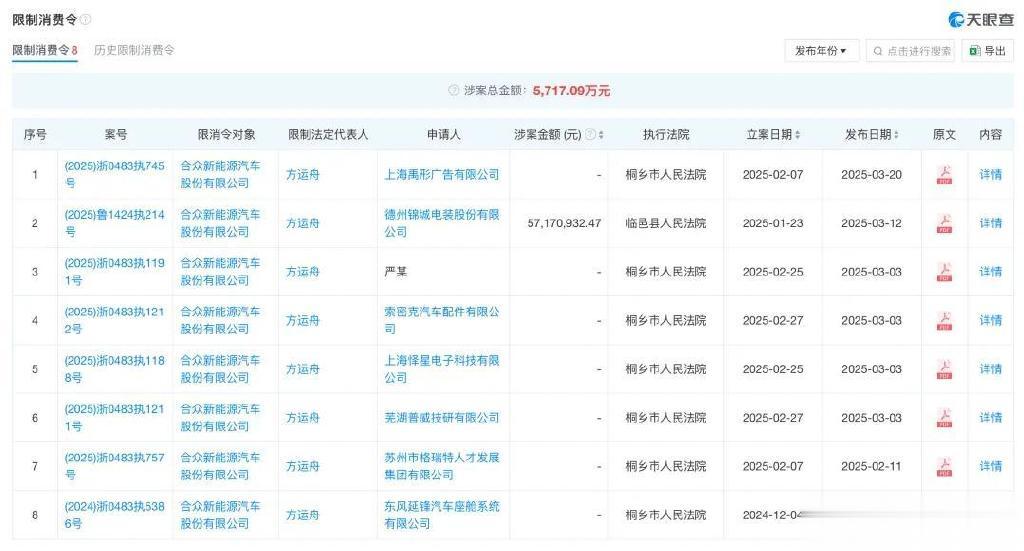This screenshot has width=1024, height=551.
Task: Switch to 限制消费令 8 tab
Action: coord(44,50)
